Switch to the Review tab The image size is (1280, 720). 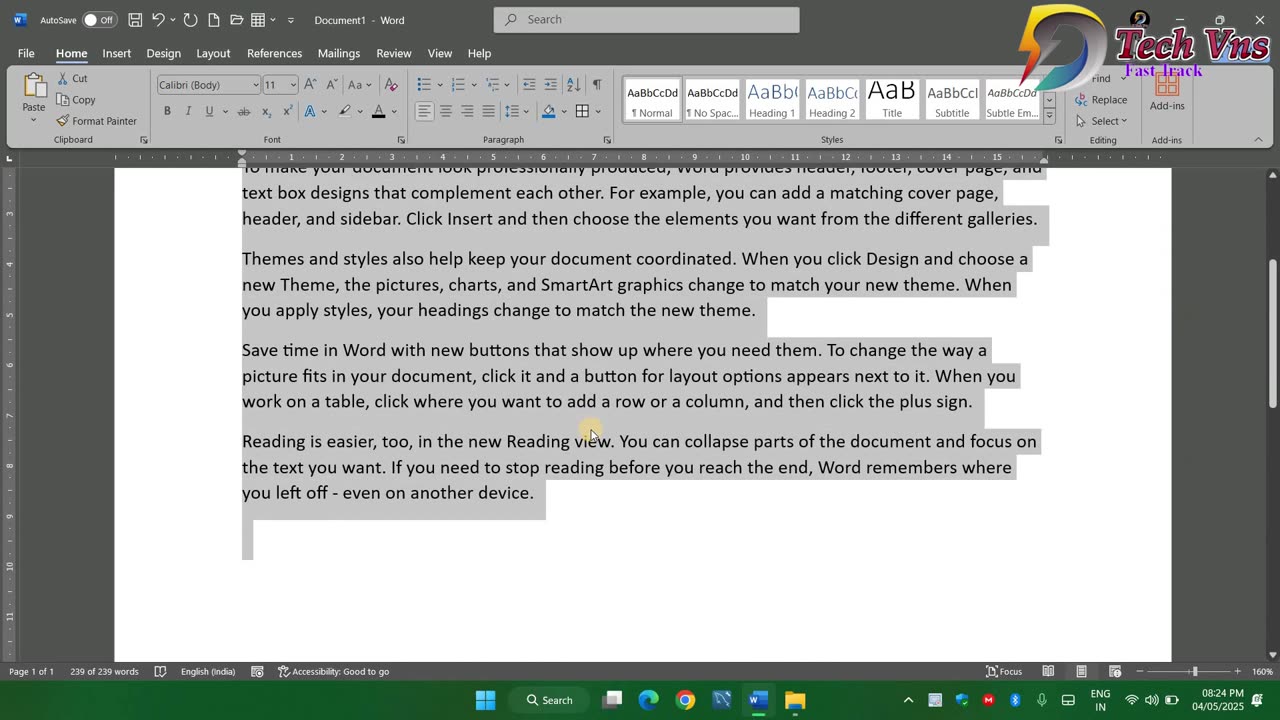pyautogui.click(x=393, y=53)
